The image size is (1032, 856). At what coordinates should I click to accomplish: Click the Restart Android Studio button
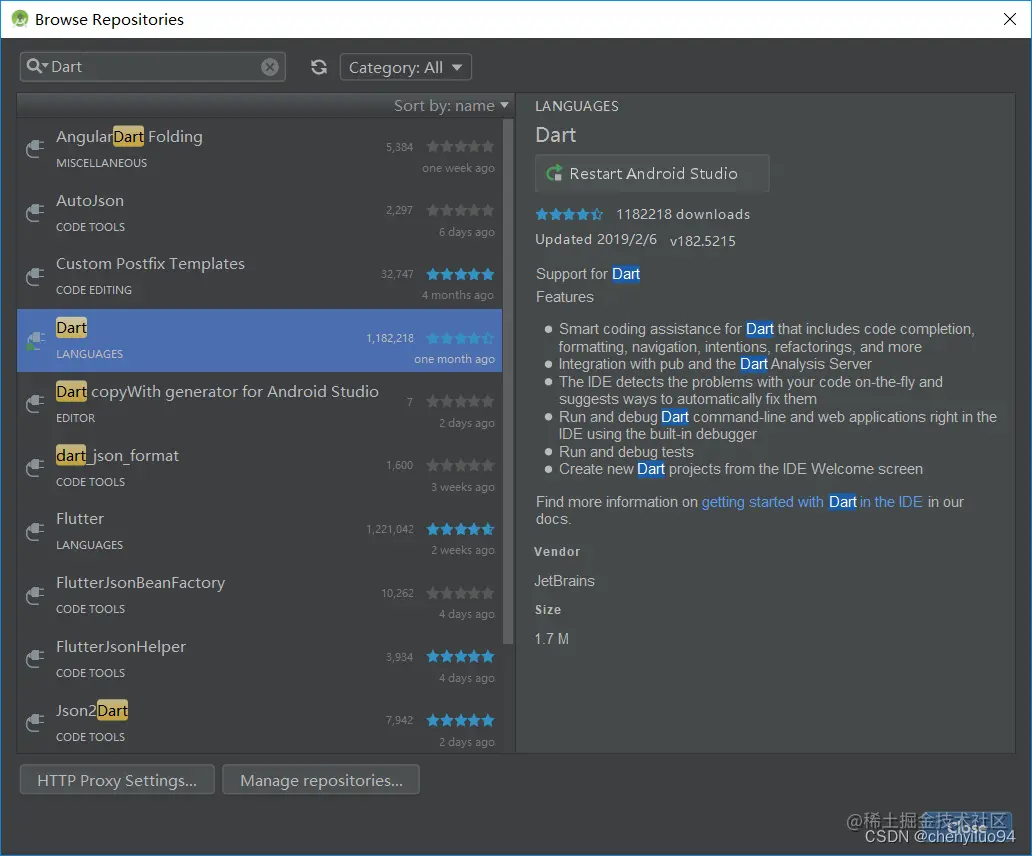click(x=652, y=173)
